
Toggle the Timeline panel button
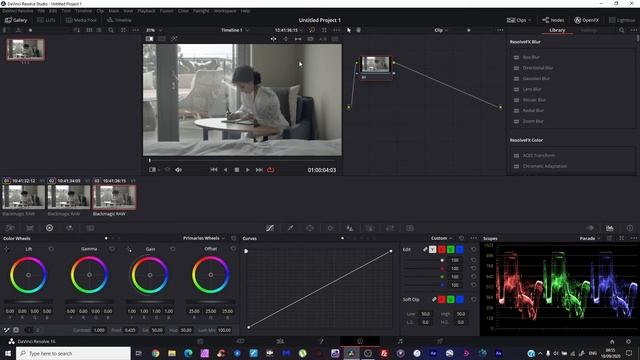click(119, 20)
